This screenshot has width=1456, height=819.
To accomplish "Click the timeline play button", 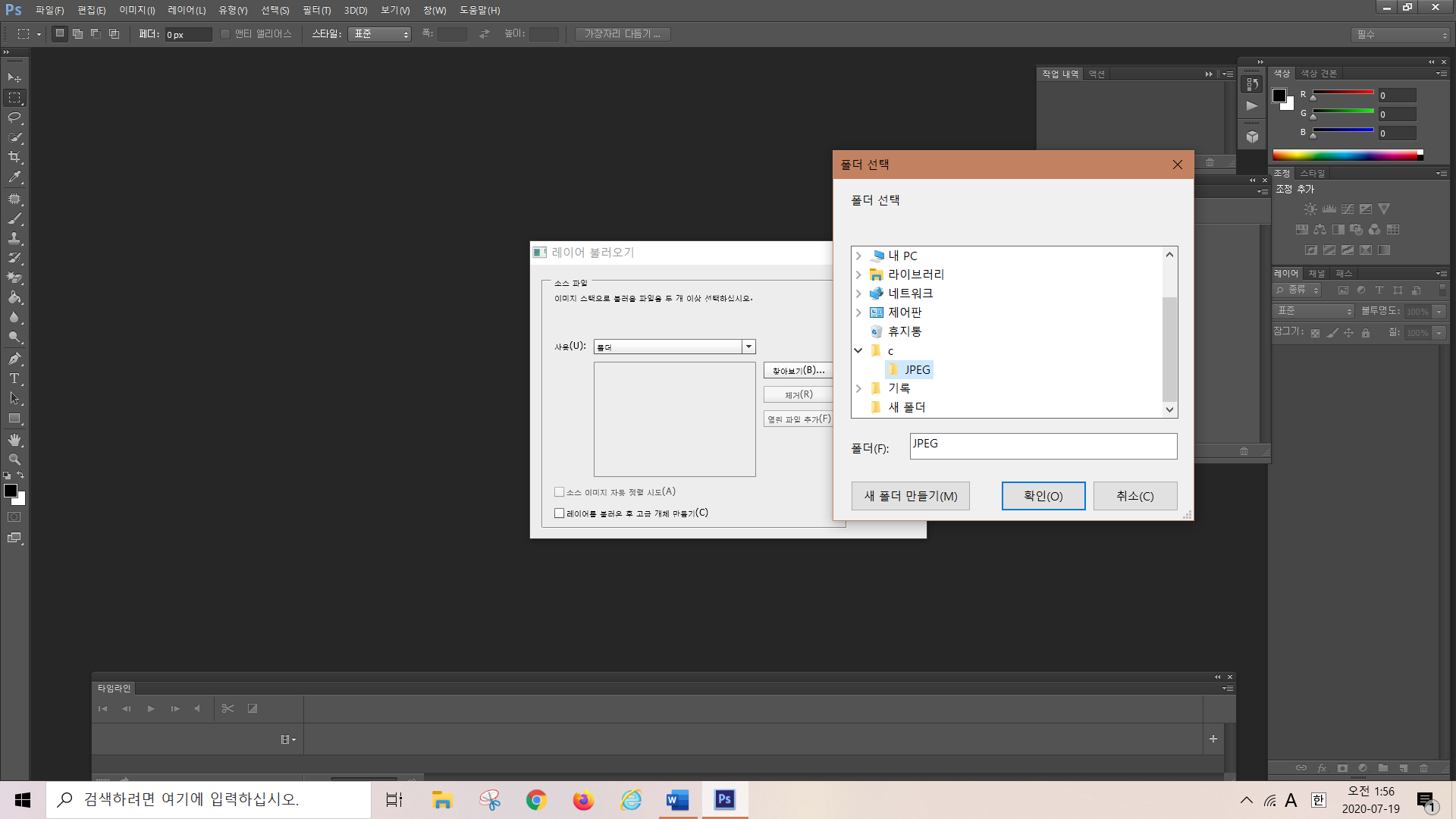I will [151, 708].
